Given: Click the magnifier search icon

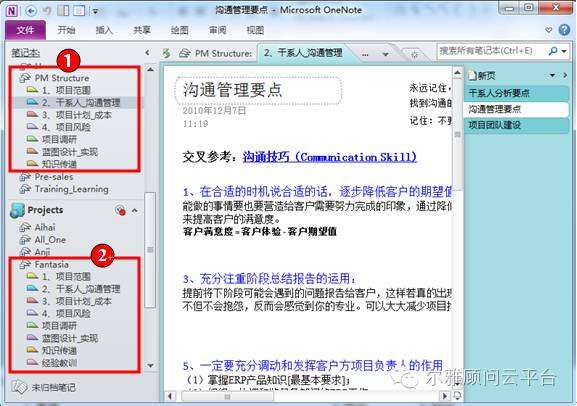Looking at the screenshot, I should click(x=552, y=51).
